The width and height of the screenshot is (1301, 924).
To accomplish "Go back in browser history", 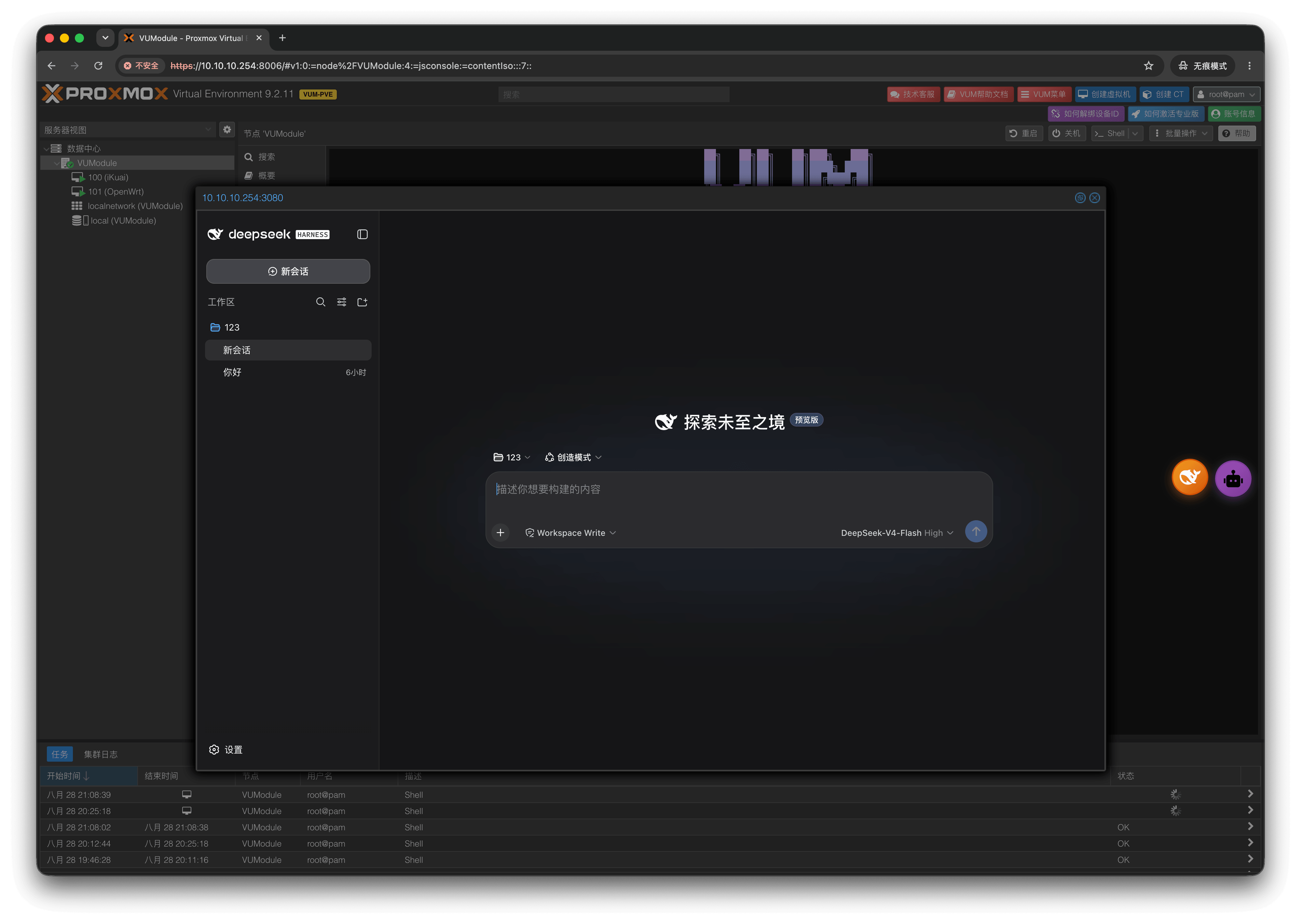I will (51, 66).
